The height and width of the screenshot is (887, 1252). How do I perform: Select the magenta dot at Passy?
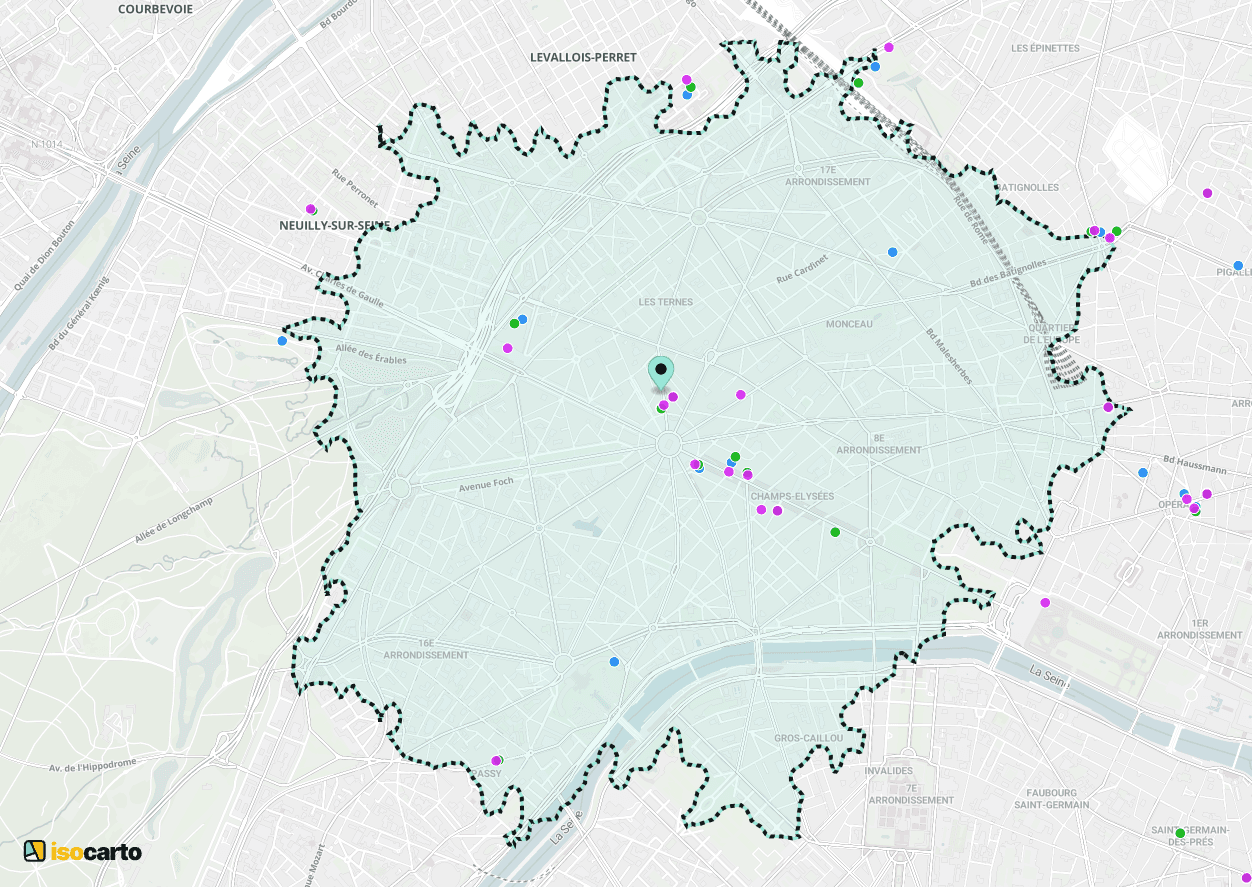click(495, 761)
